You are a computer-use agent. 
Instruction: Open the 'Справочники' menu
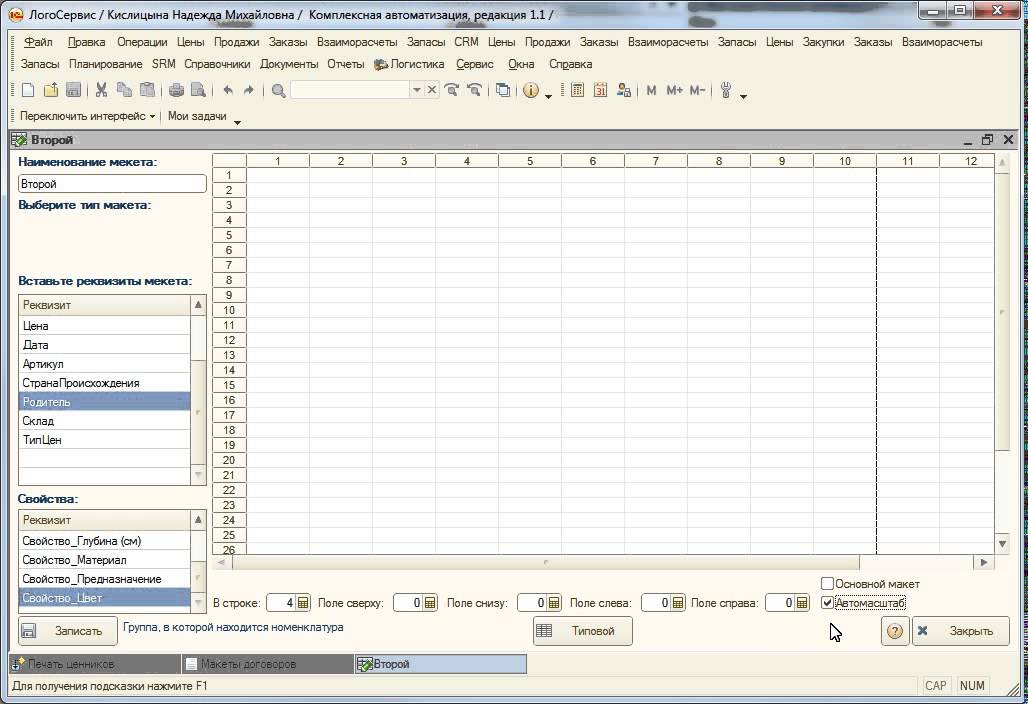tap(217, 64)
